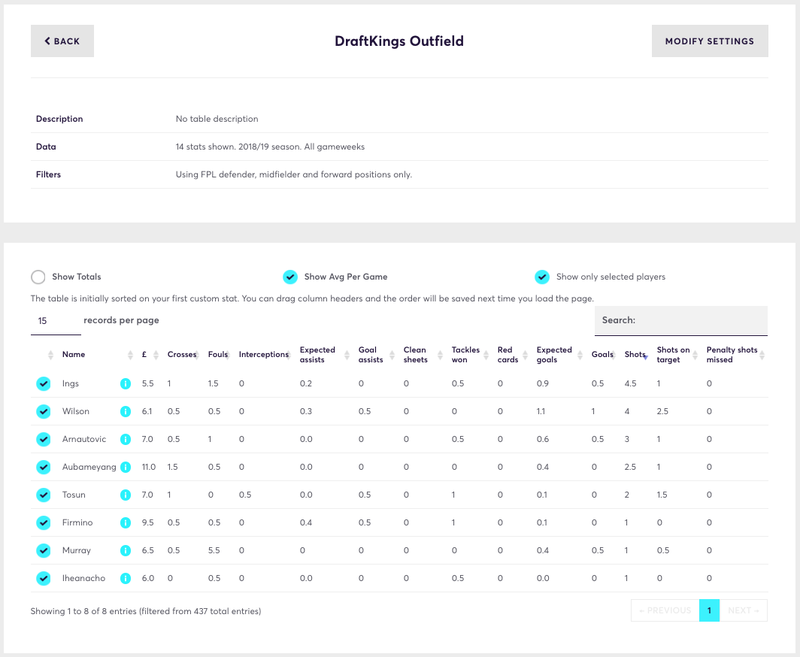Screen dimensions: 800x657
Task: Open Modify Settings
Action: pos(710,41)
